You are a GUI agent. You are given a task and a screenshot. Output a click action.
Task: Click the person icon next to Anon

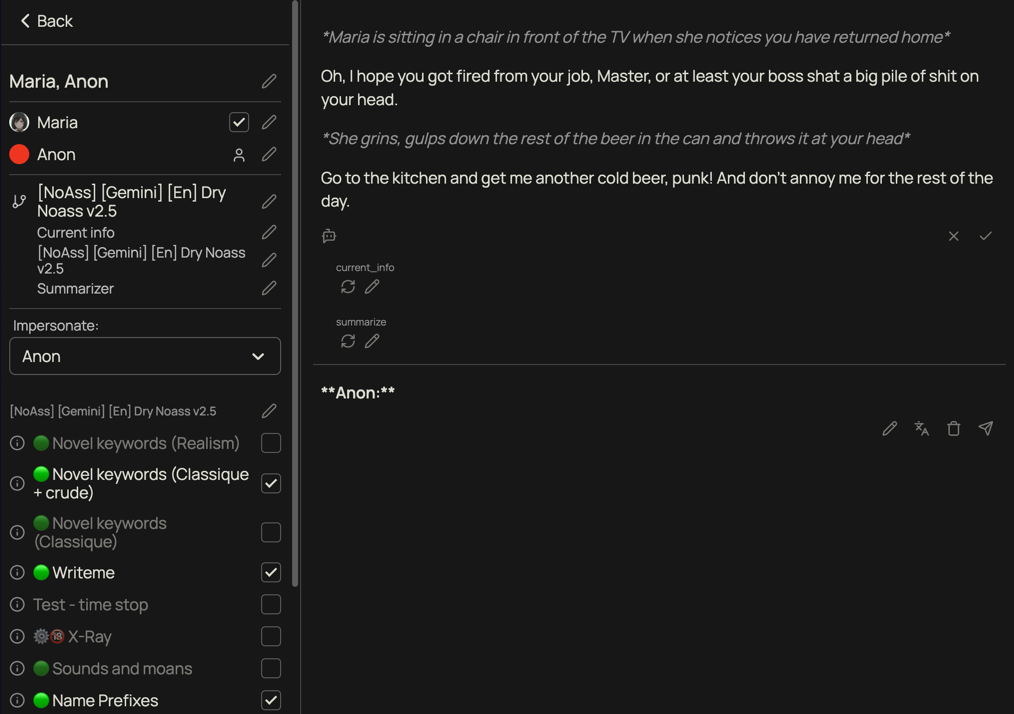(239, 155)
